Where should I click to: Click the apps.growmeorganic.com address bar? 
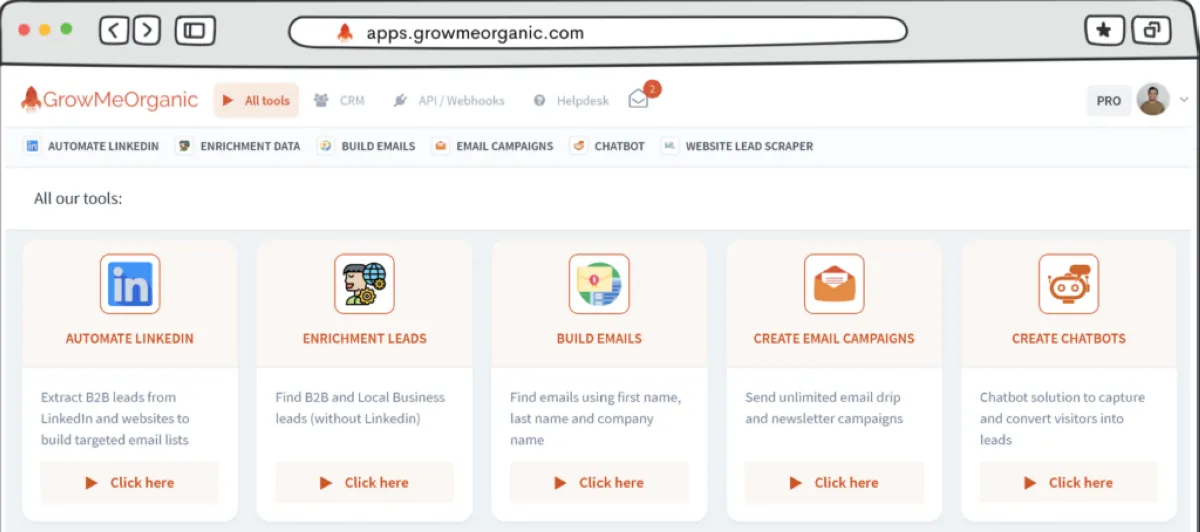[x=598, y=32]
